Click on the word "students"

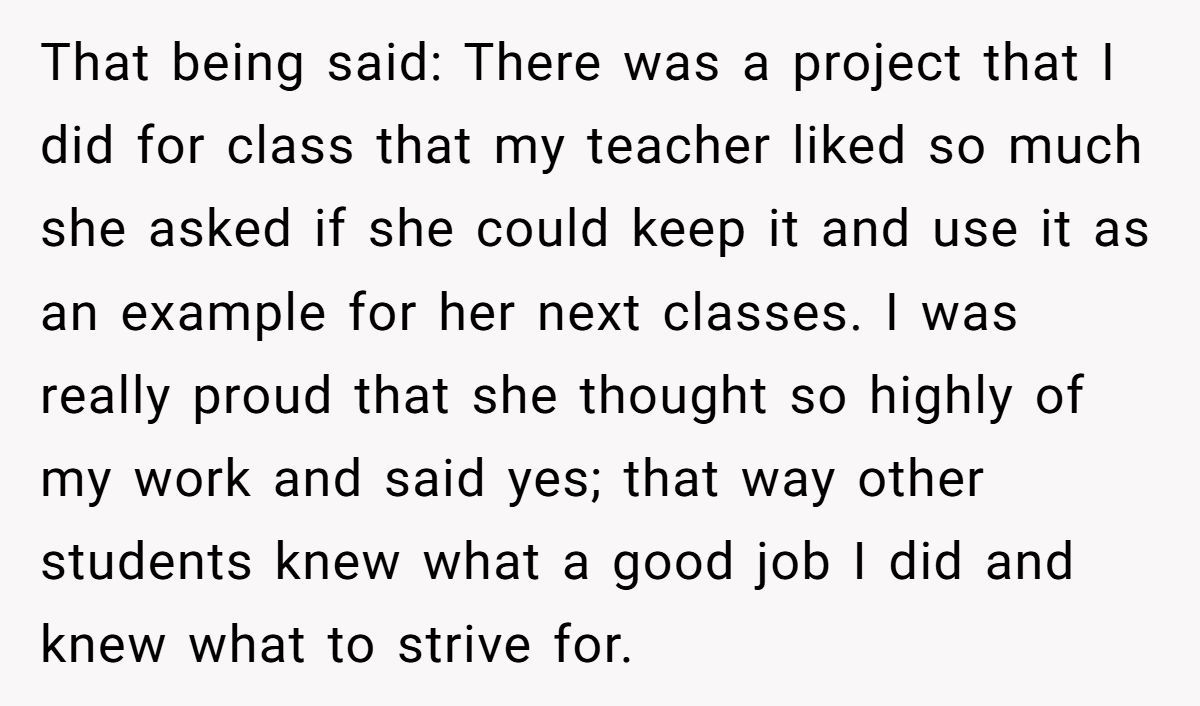point(147,562)
